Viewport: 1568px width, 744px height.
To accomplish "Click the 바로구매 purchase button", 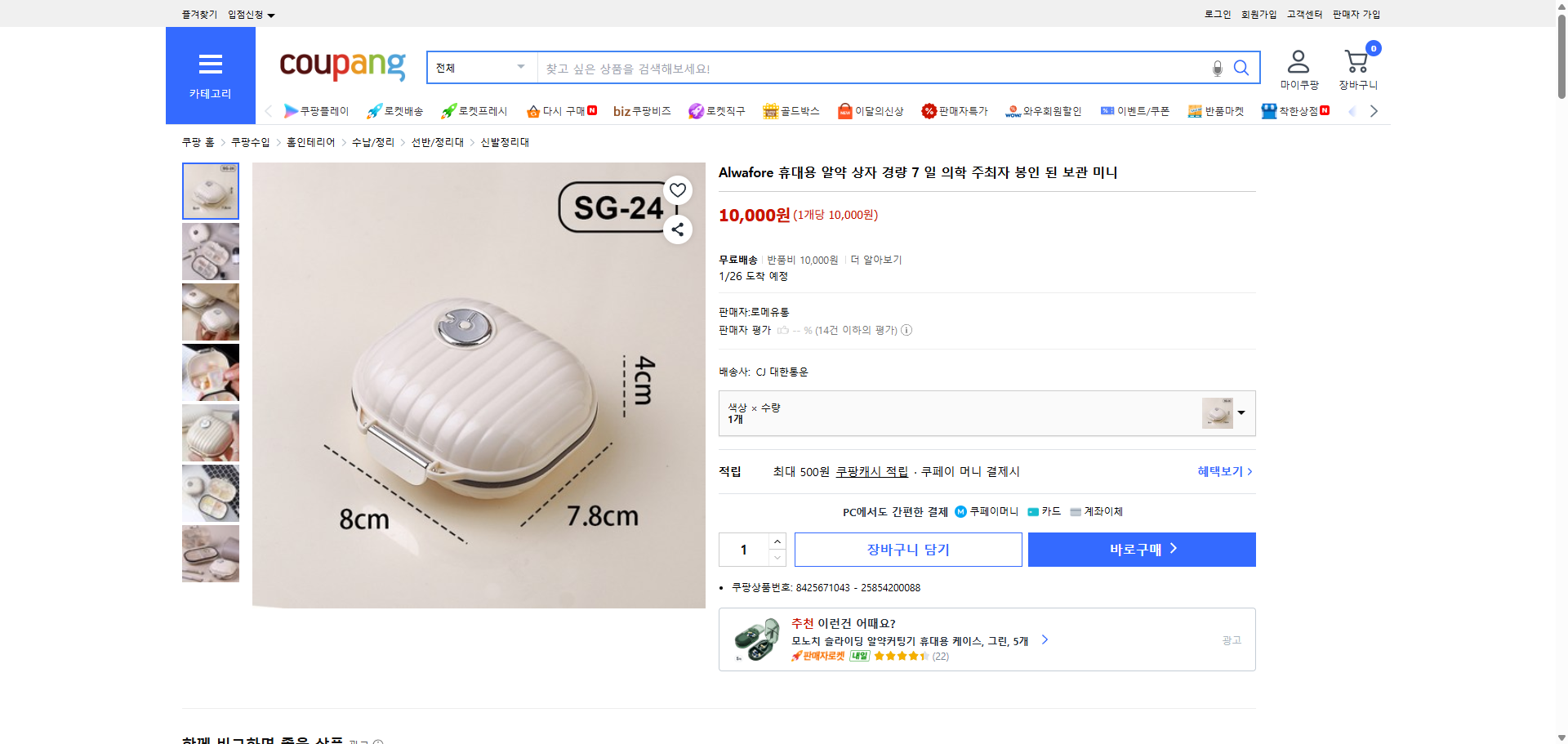I will click(1141, 549).
